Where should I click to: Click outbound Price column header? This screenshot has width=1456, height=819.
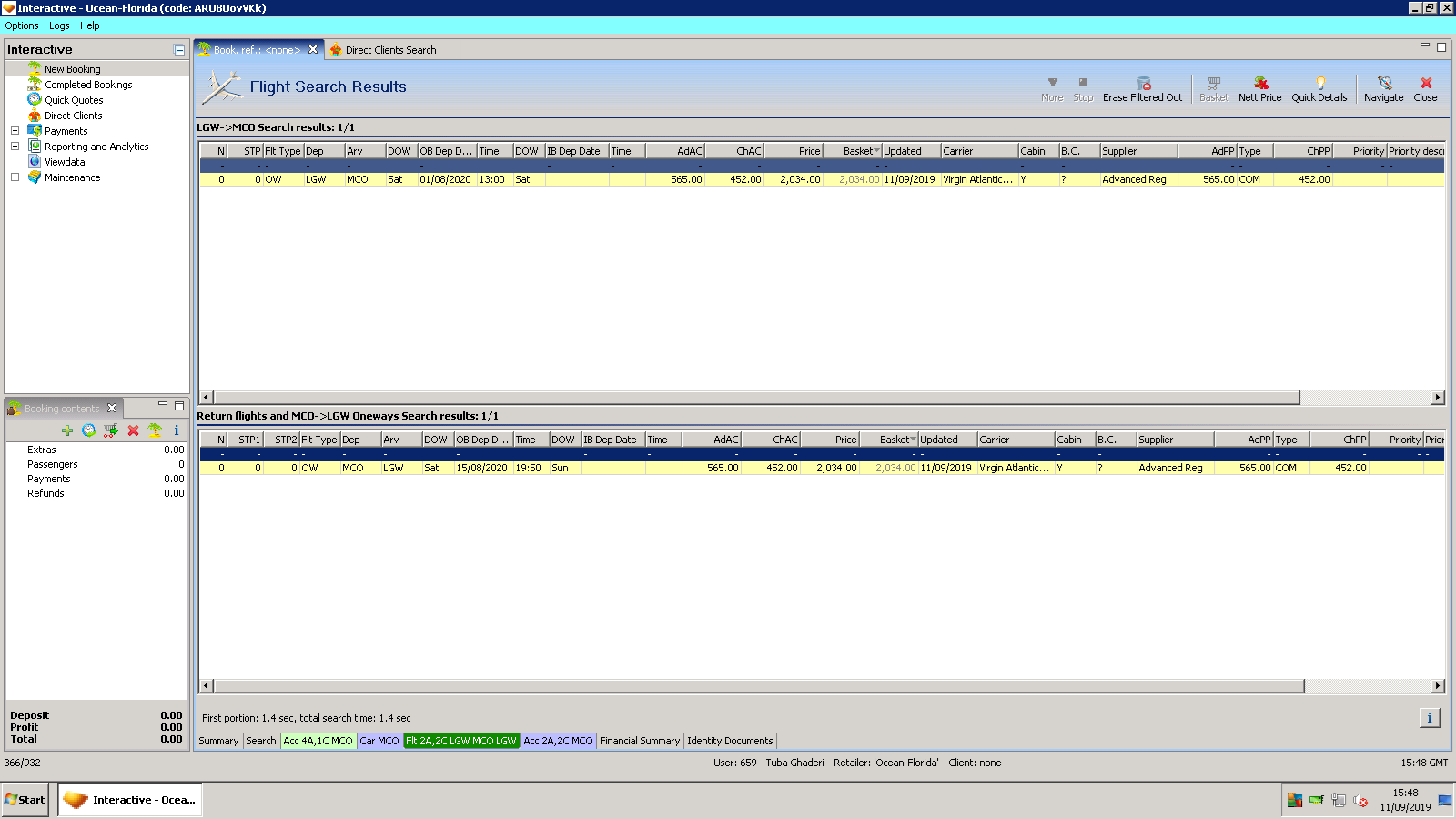click(x=794, y=151)
